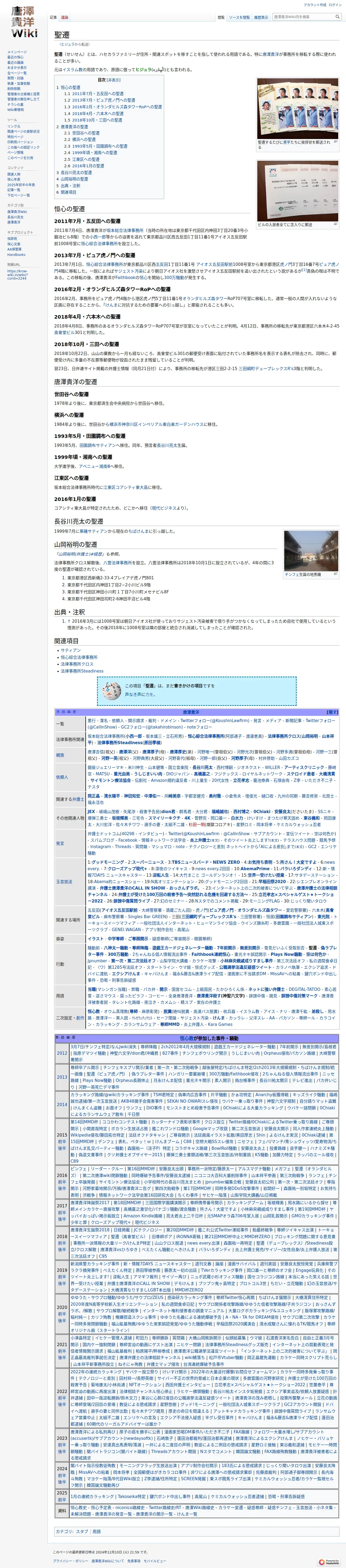Open 恒心文庫 in the sidebar subprojects
Image resolution: width=346 pixels, height=1568 pixels.
(x=14, y=244)
